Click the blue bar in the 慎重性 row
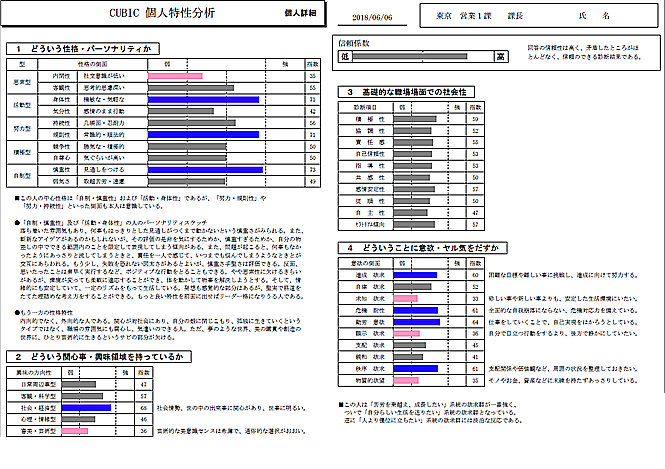Image resolution: width=665 pixels, height=469 pixels. click(x=205, y=170)
